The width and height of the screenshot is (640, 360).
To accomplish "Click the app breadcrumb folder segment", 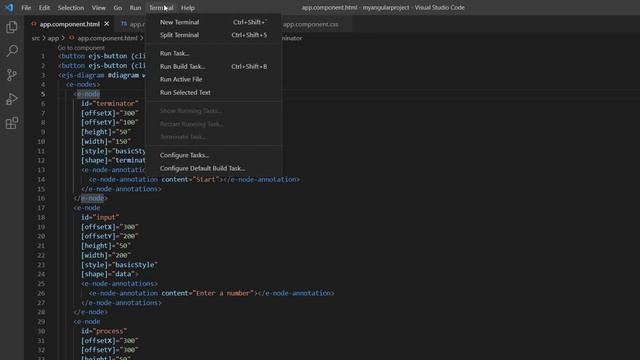I will click(53, 38).
